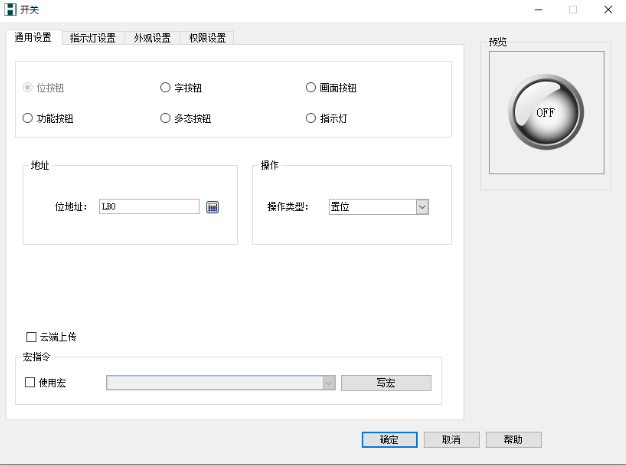Enable the 云端上传 checkbox
Screen dimensions: 626x466
(x=31, y=337)
